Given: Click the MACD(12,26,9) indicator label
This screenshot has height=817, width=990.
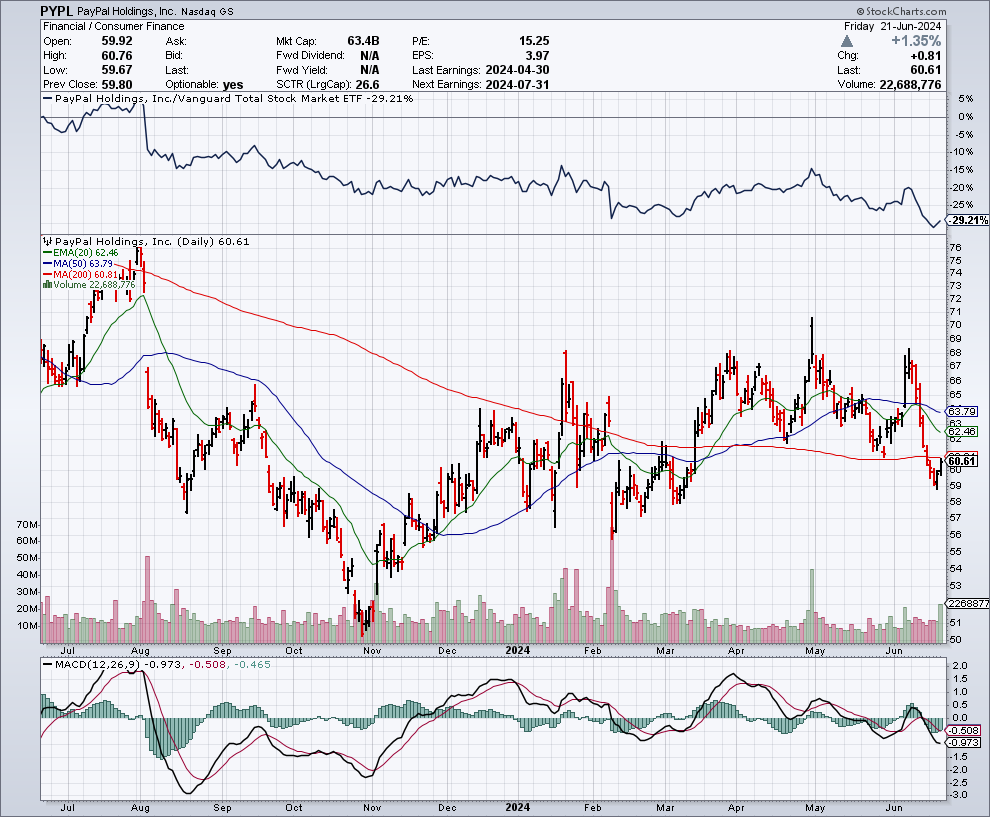Looking at the screenshot, I should [x=98, y=665].
